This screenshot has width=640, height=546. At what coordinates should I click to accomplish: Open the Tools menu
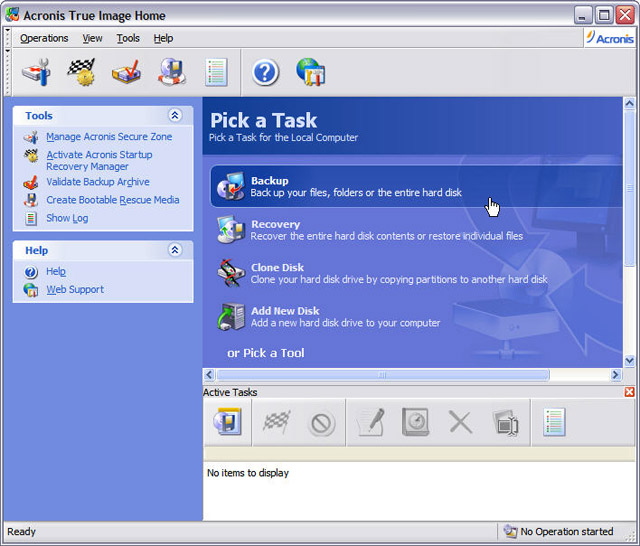point(128,38)
